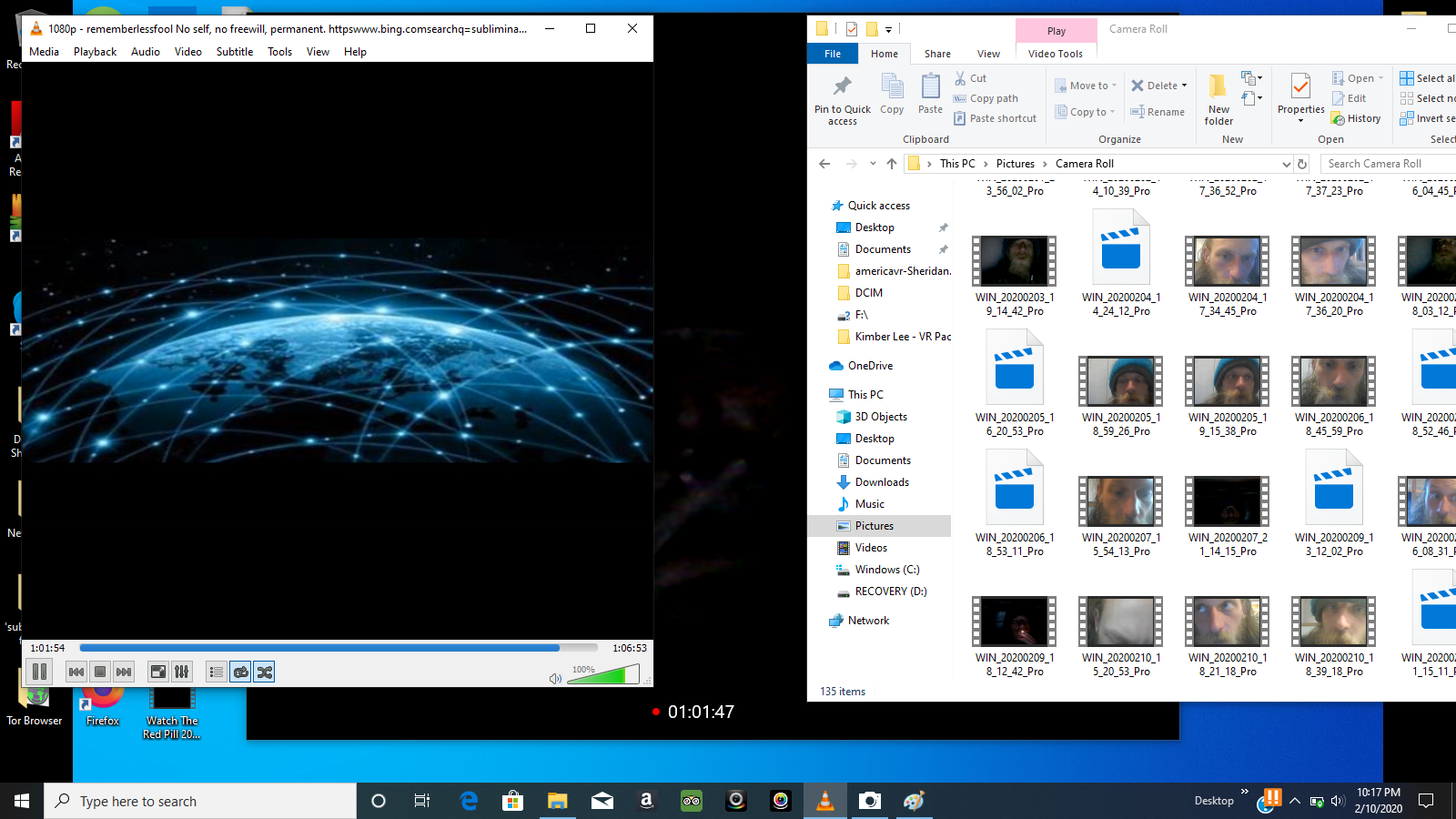This screenshot has width=1456, height=819.
Task: Expand the Open button dropdown
Action: pos(1380,78)
